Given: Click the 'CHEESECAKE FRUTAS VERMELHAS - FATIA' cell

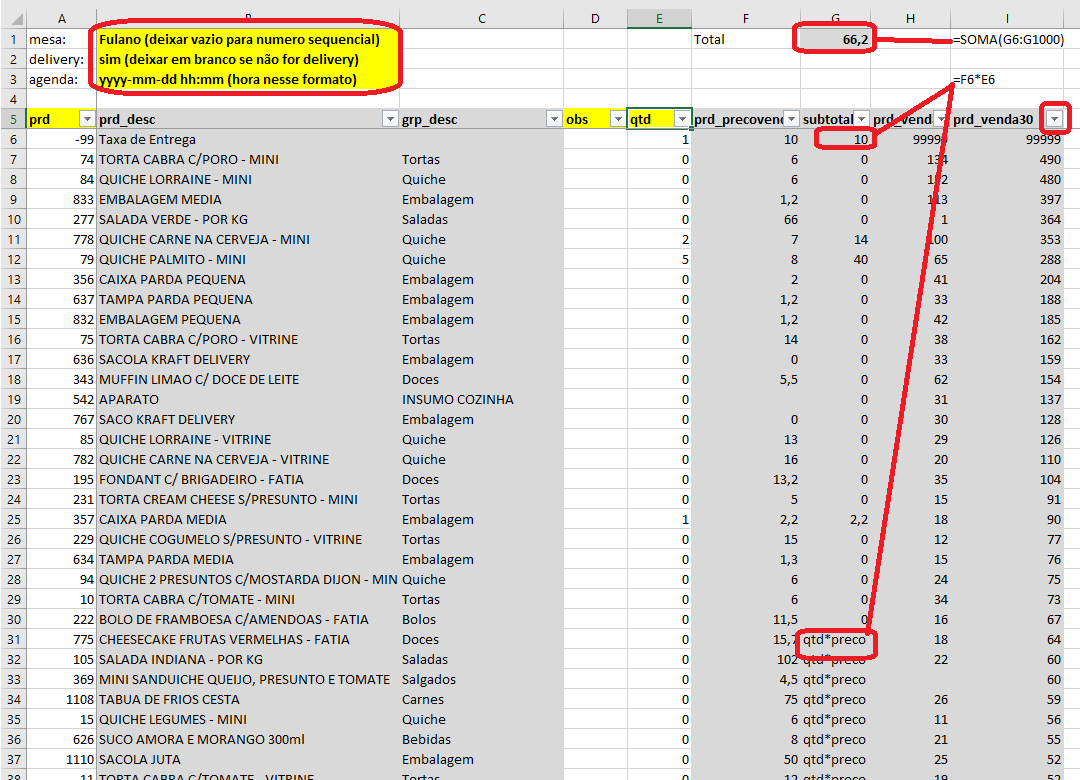Looking at the screenshot, I should [x=248, y=639].
